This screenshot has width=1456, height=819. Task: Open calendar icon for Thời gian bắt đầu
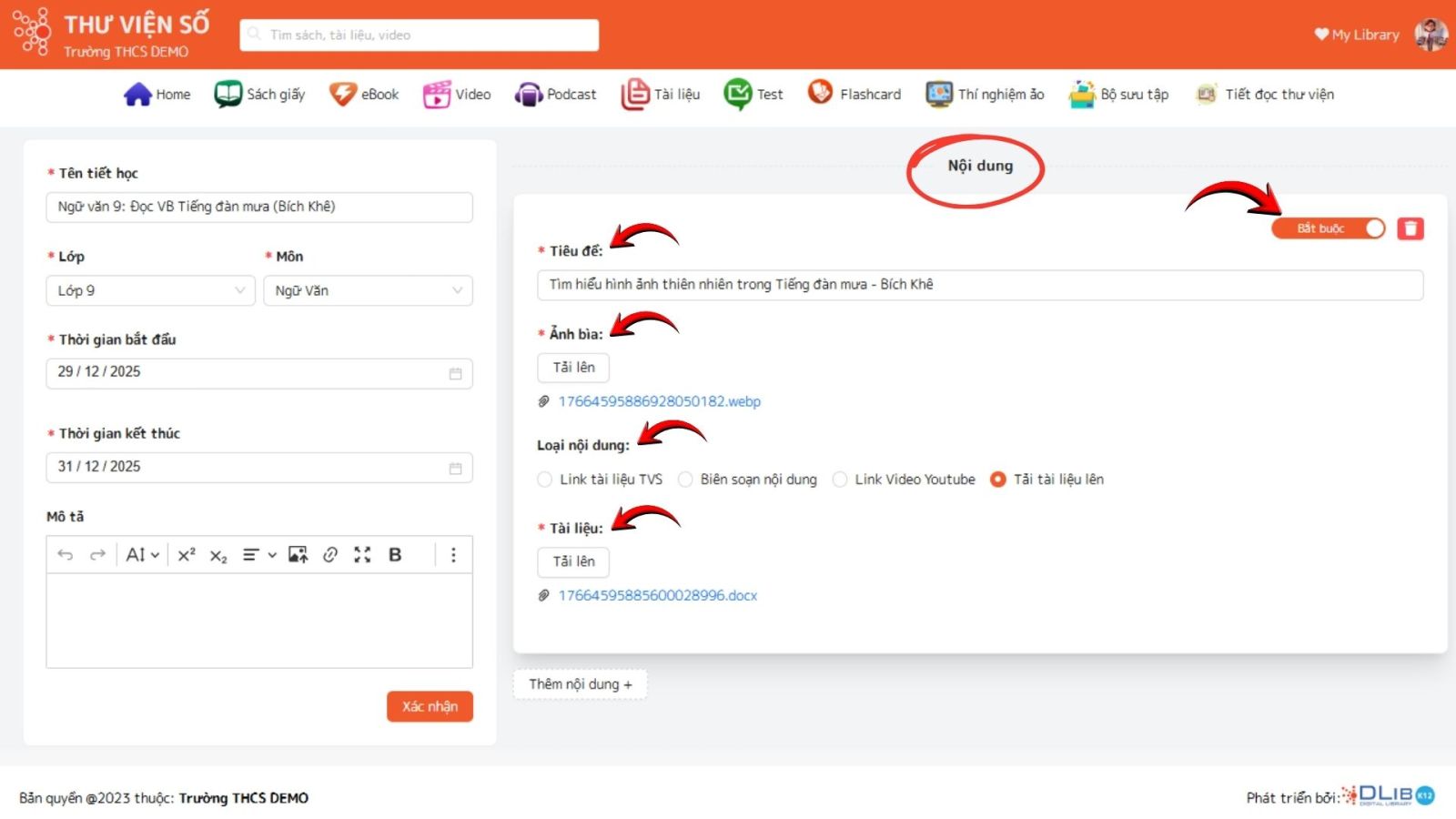(455, 373)
